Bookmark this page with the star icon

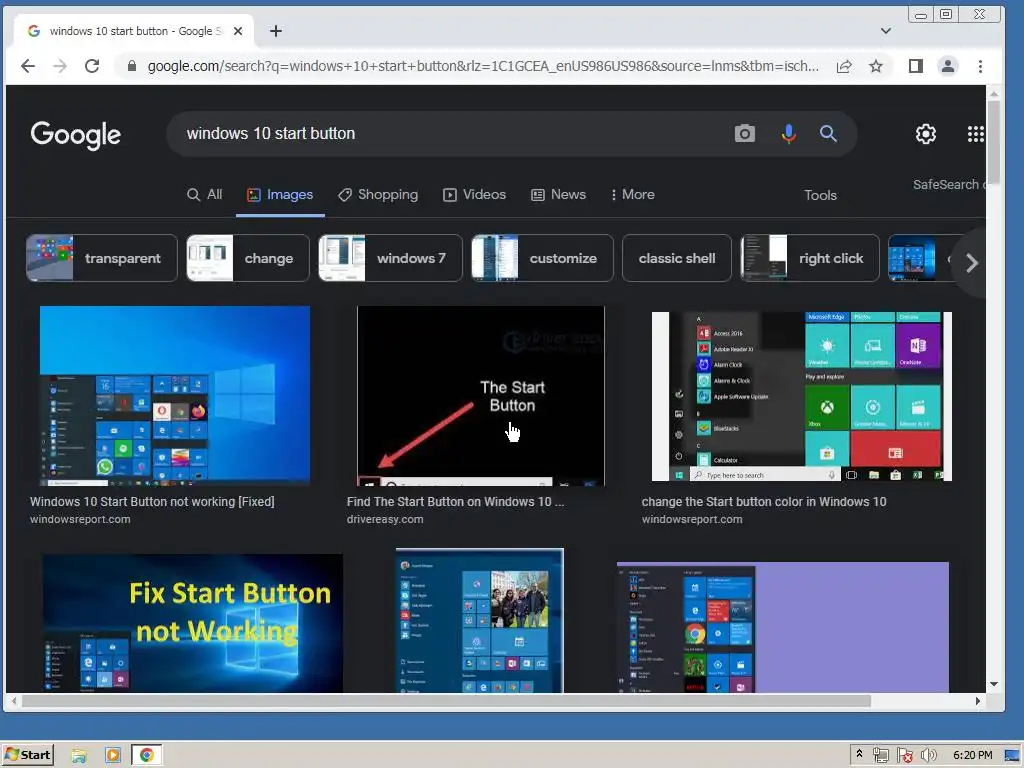[x=876, y=66]
